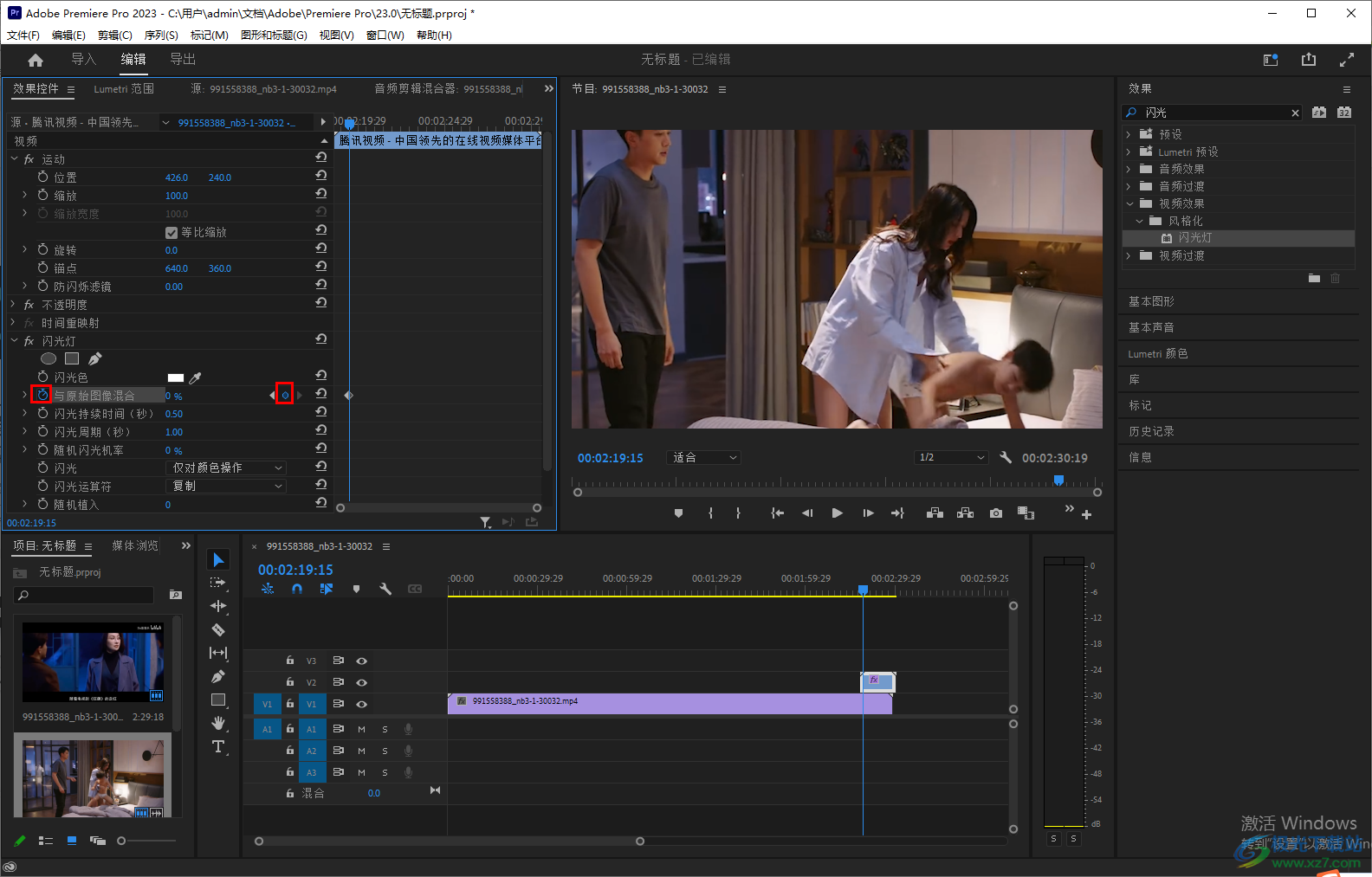Click the Home icon
Screen dimensions: 1372x877
36,60
